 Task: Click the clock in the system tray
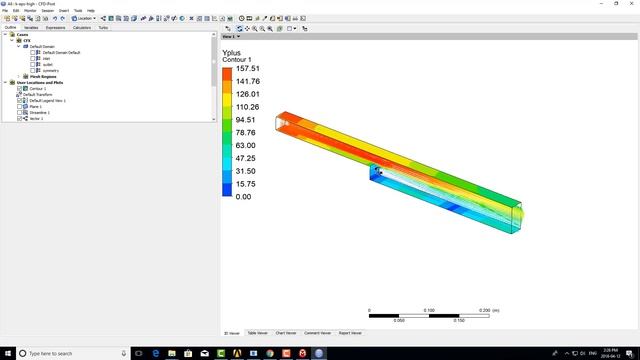coord(610,353)
